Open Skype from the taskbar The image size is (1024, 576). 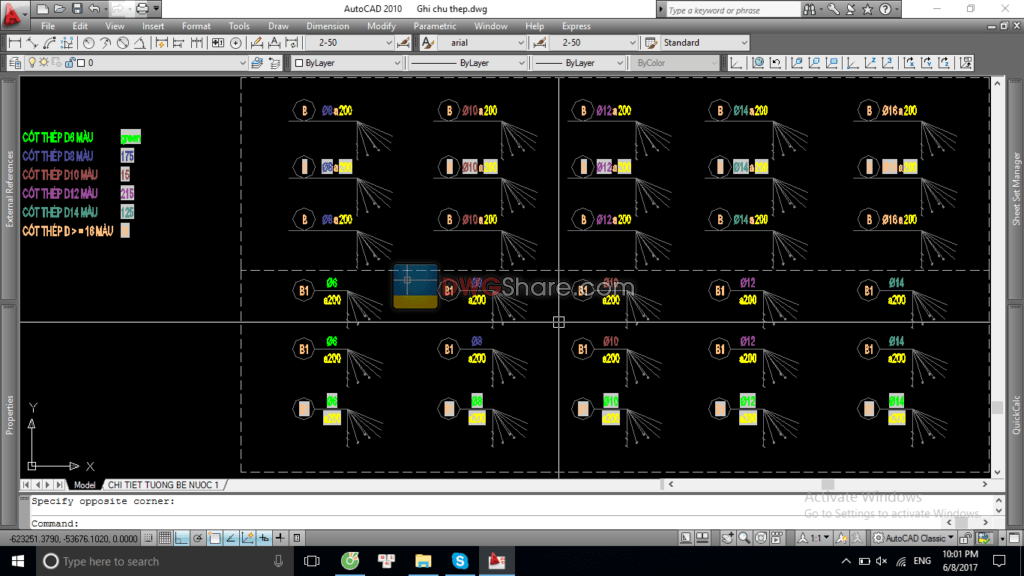[460, 561]
